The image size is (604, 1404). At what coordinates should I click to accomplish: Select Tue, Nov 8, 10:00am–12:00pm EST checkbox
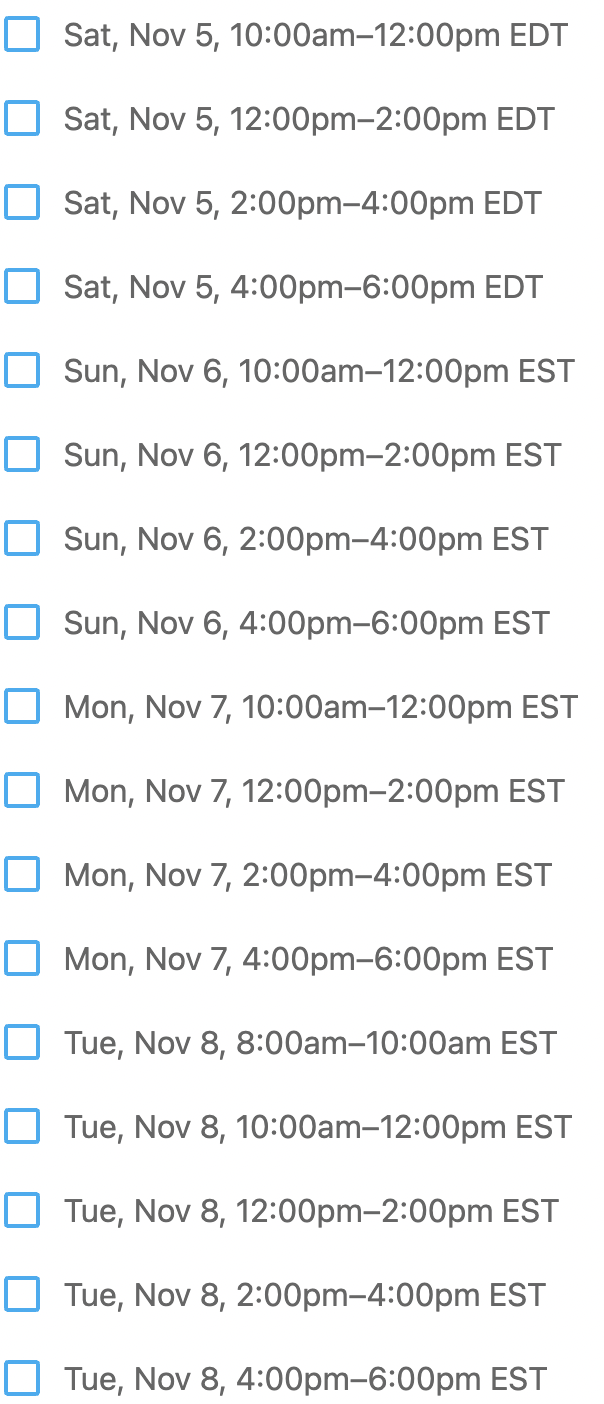[22, 1127]
